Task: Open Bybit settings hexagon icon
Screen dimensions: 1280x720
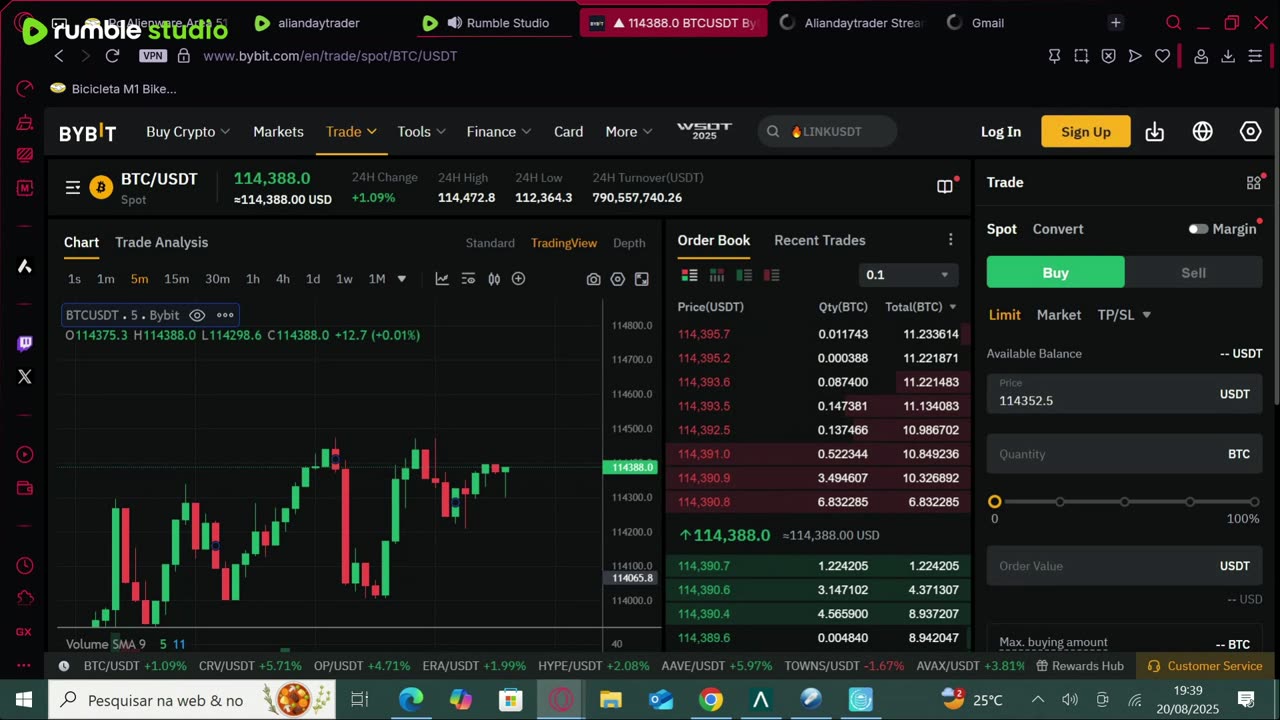Action: click(1250, 132)
